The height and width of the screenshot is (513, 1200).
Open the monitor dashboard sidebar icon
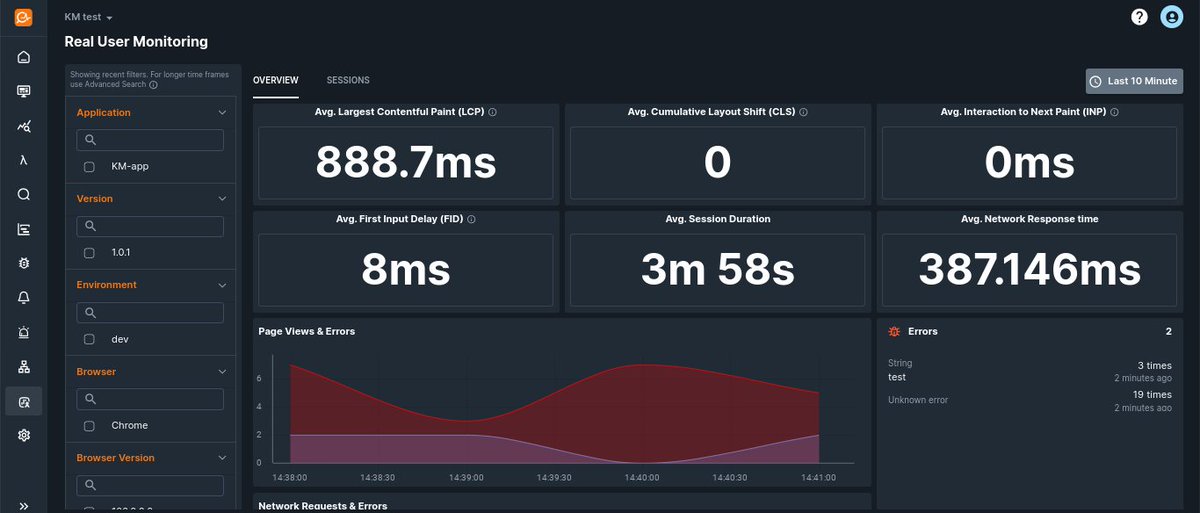(x=24, y=91)
